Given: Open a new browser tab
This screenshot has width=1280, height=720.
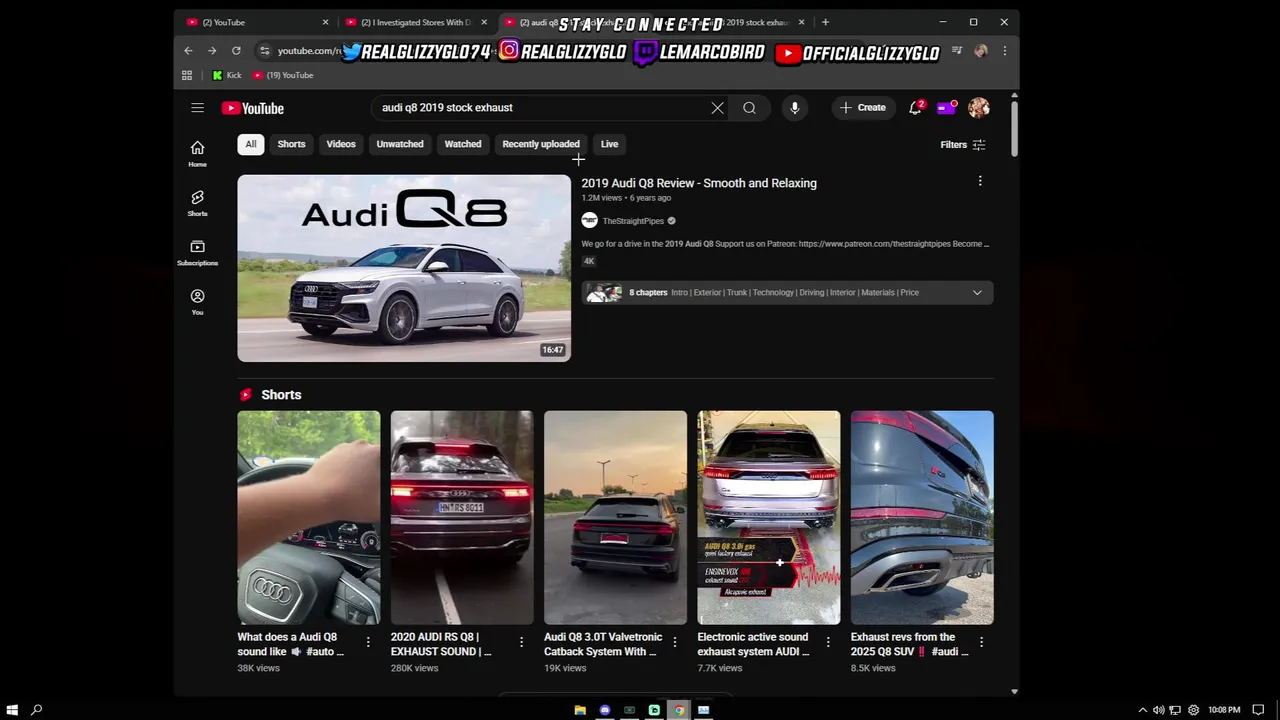Looking at the screenshot, I should 825,22.
